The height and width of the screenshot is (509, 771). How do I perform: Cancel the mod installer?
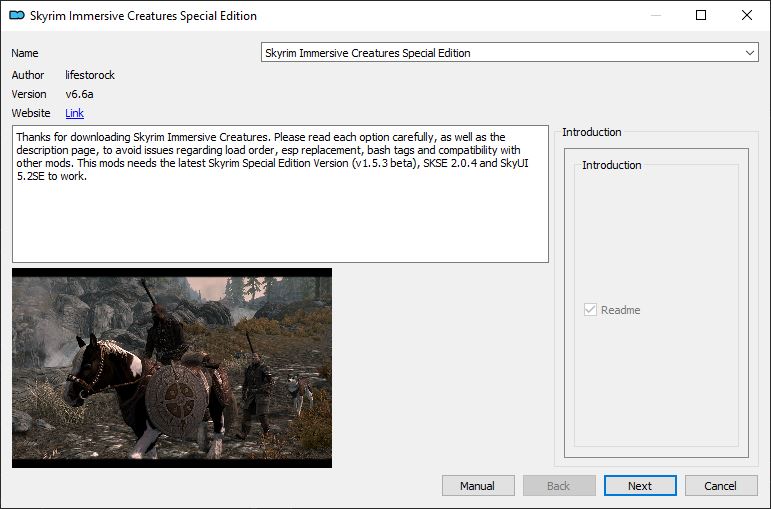tap(721, 486)
